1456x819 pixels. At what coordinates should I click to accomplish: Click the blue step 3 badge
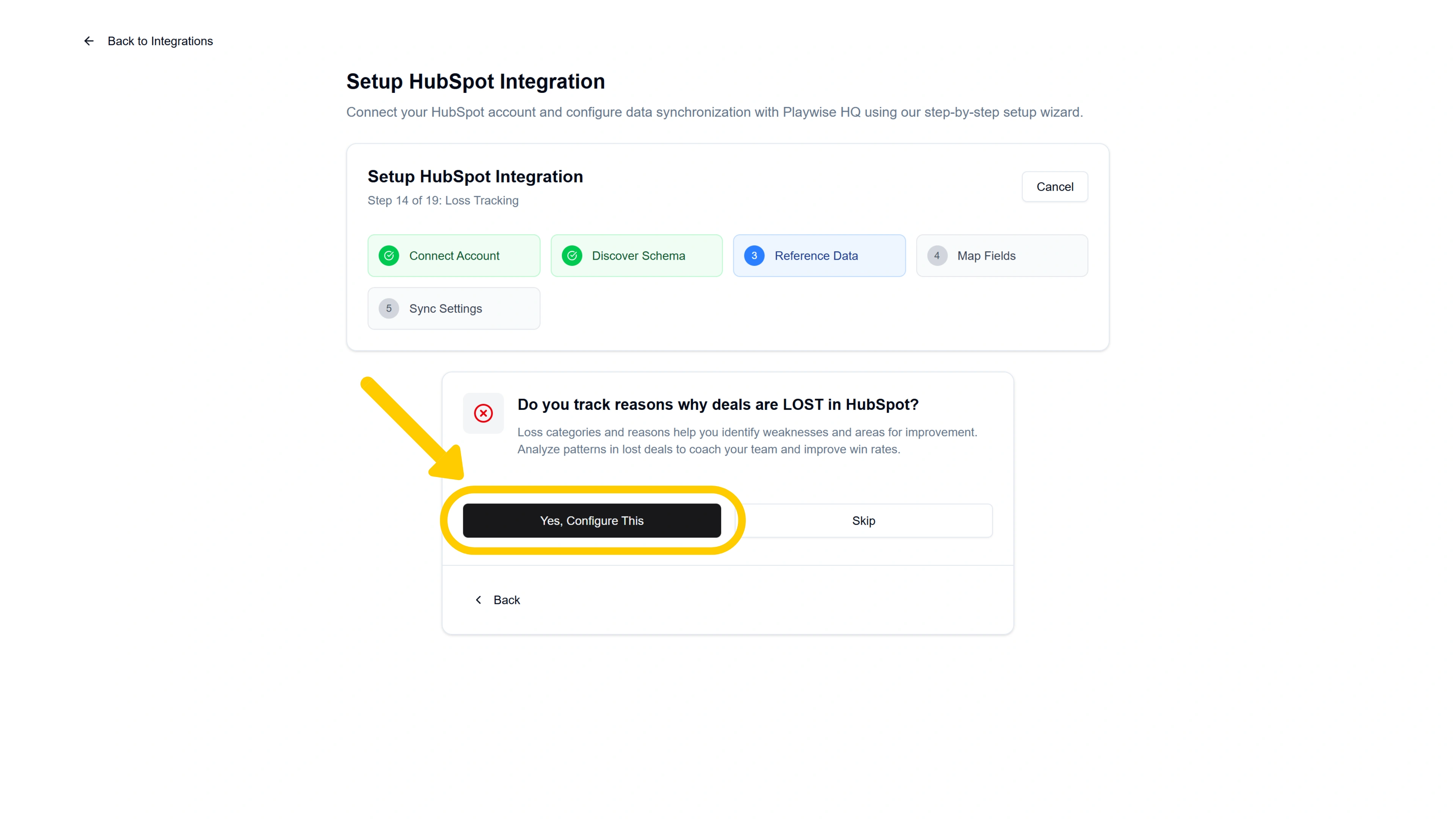tap(753, 256)
